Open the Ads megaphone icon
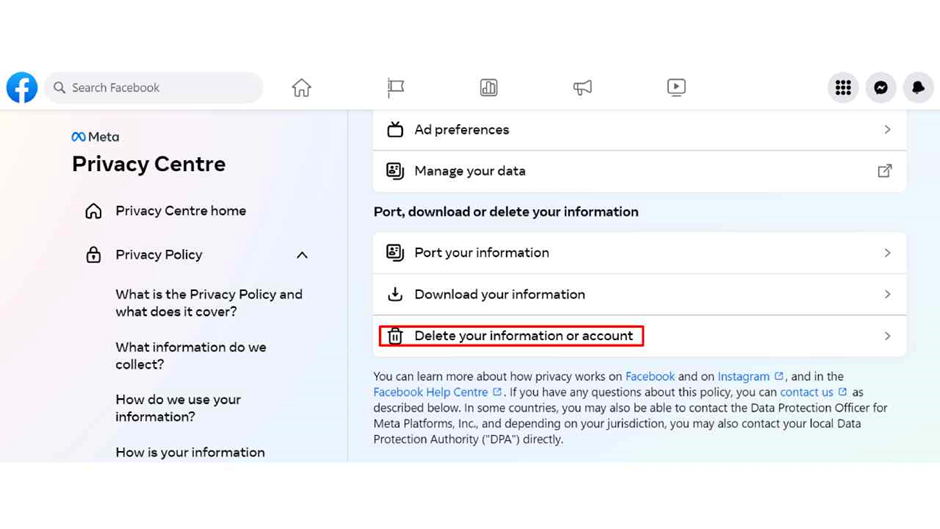 pyautogui.click(x=582, y=88)
